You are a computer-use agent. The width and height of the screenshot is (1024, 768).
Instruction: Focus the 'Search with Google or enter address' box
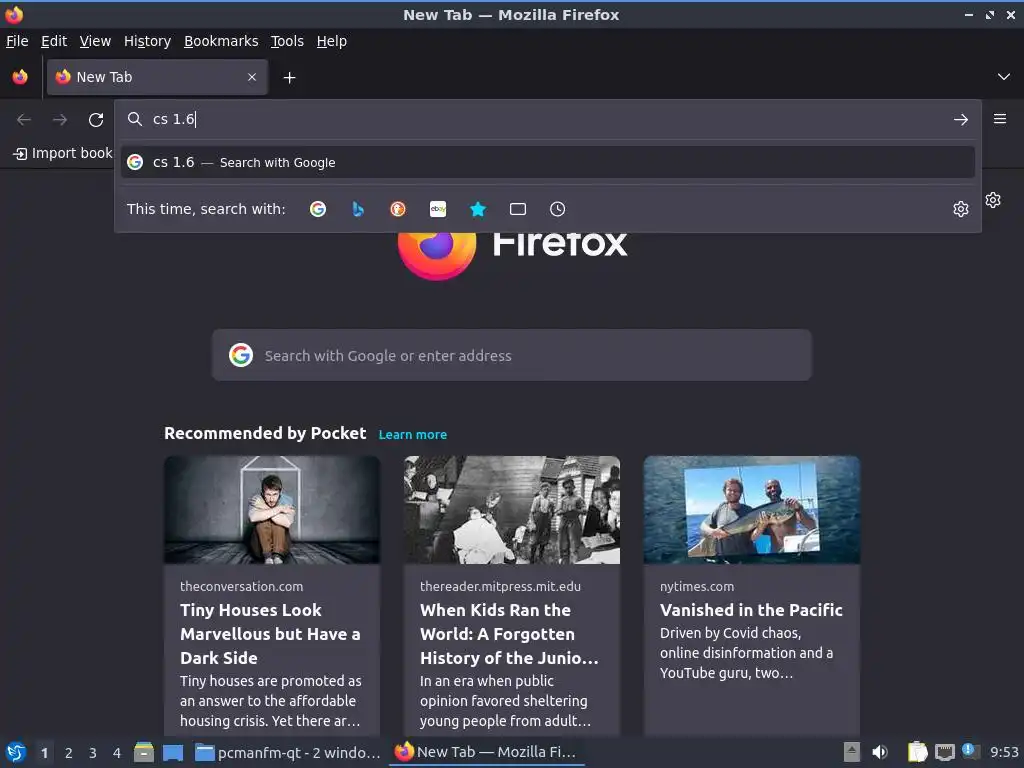pos(511,355)
